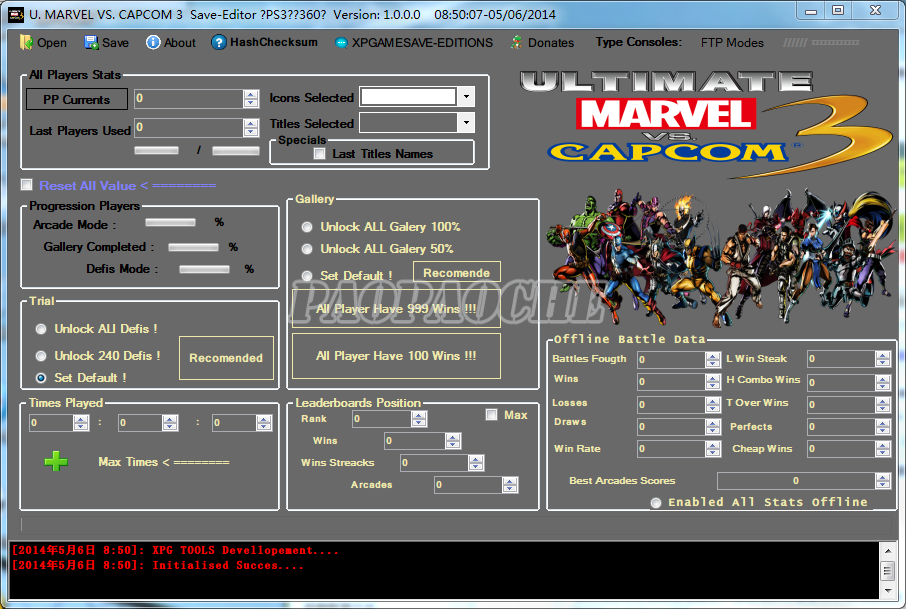Image resolution: width=906 pixels, height=609 pixels.
Task: Click Arcade Mode progress bar
Action: tap(170, 222)
